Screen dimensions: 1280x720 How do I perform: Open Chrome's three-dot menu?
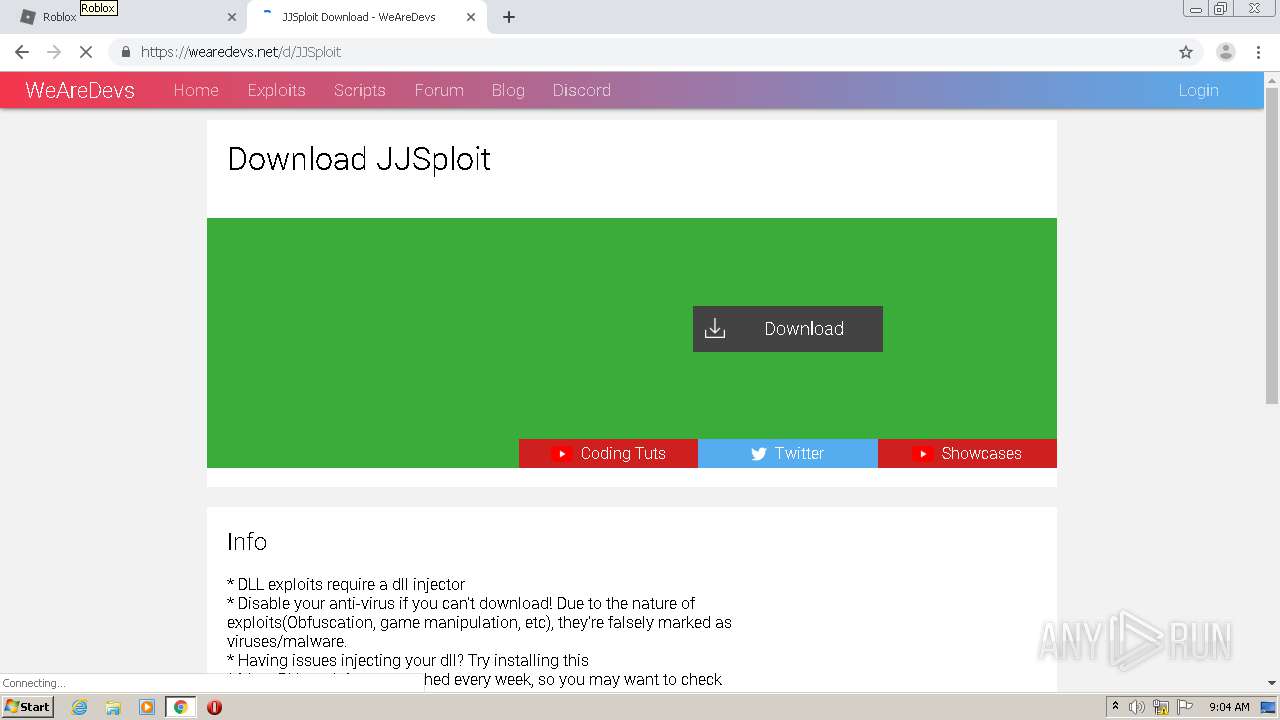point(1258,52)
